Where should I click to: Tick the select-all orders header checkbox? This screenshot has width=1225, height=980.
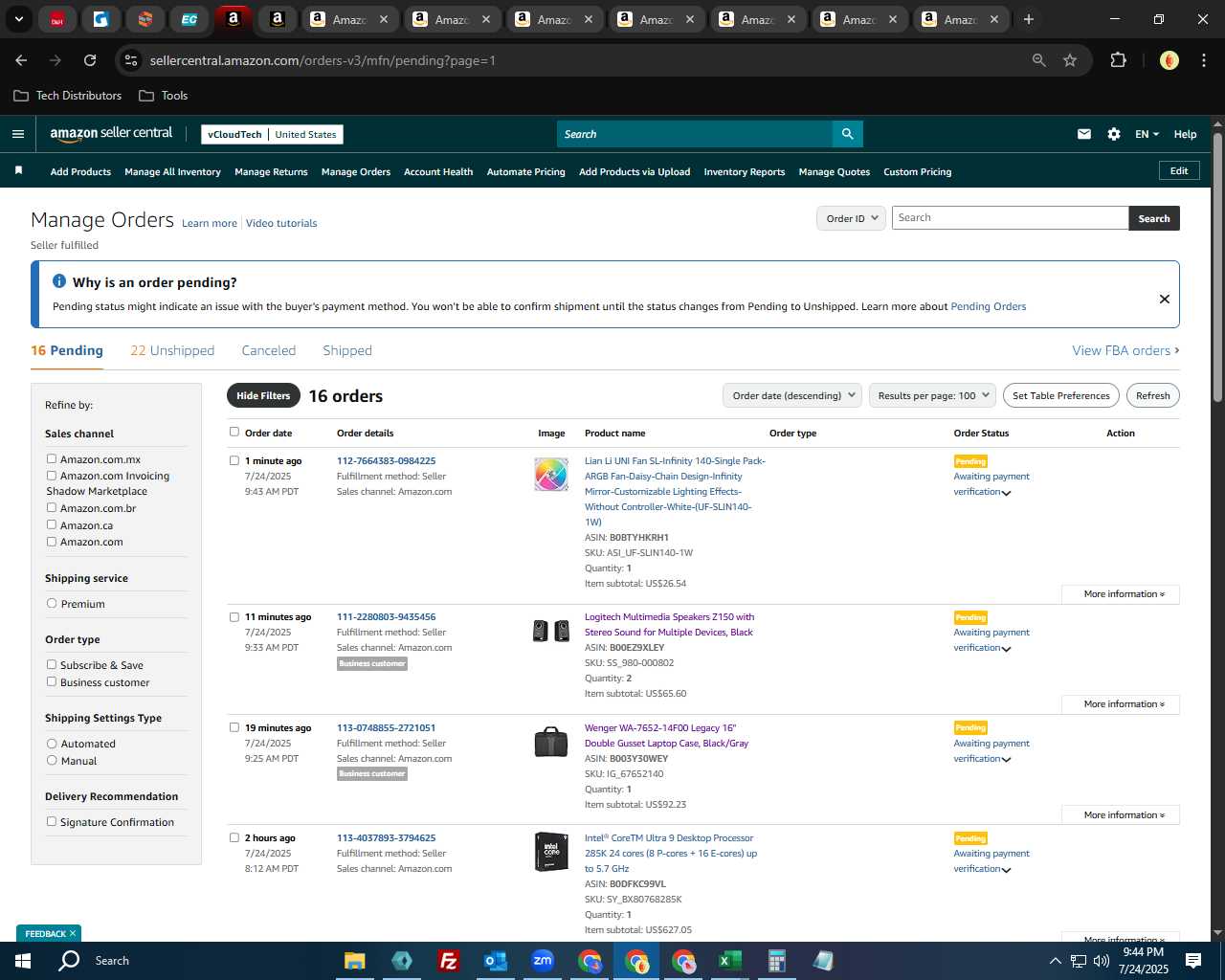234,432
